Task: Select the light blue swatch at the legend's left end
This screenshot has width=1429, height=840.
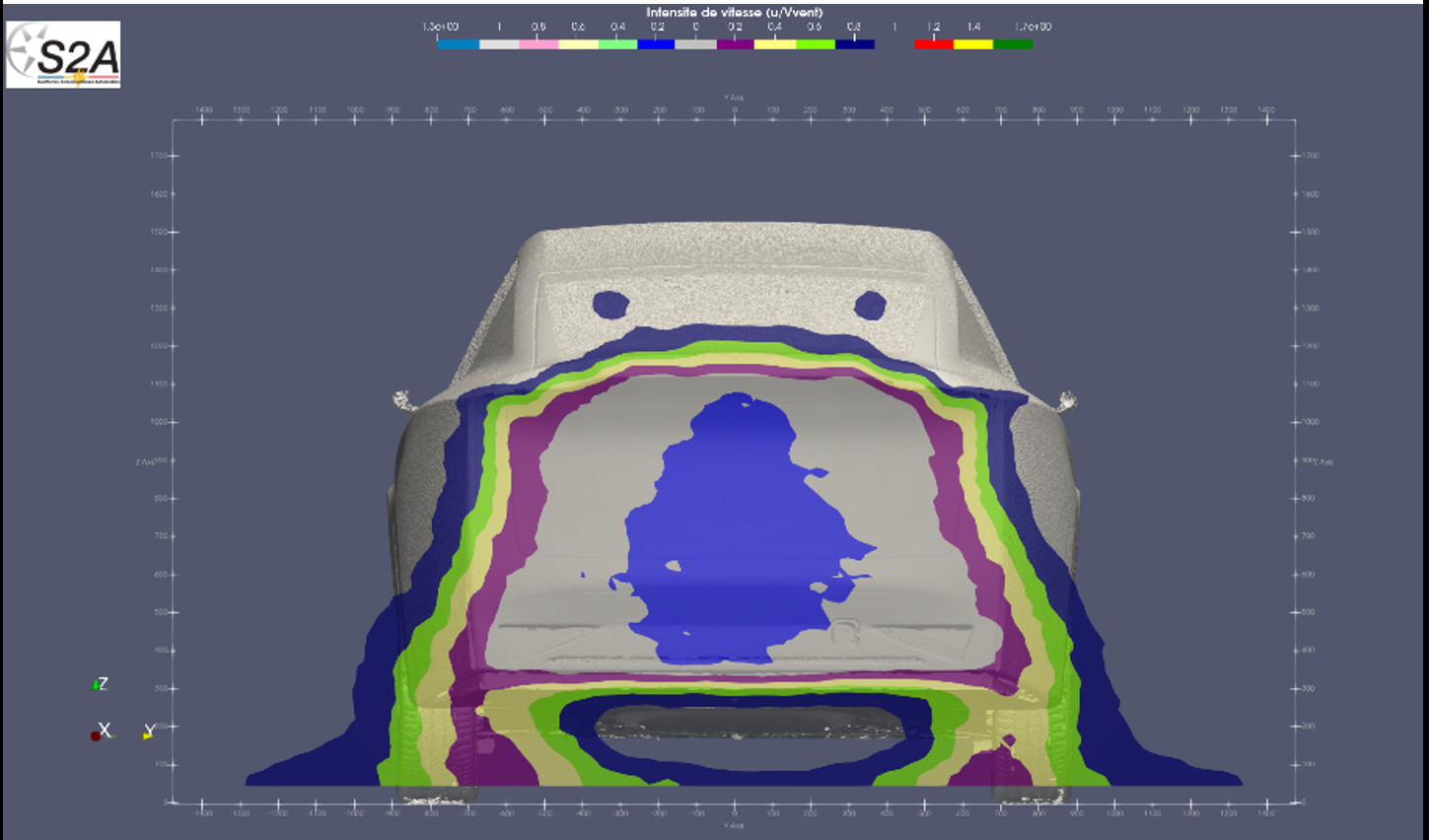Action: coord(459,44)
